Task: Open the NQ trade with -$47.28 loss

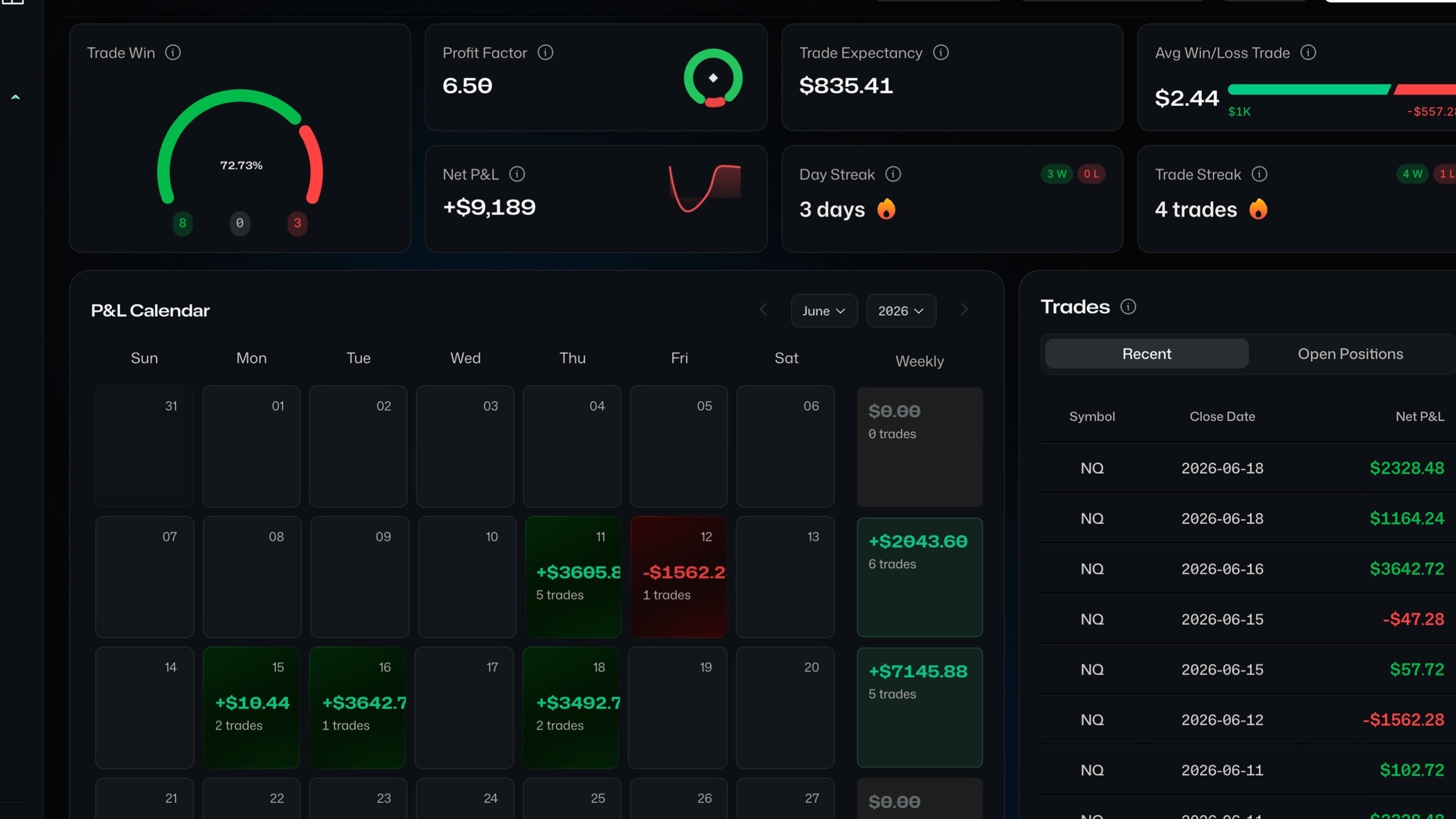Action: [x=1248, y=619]
